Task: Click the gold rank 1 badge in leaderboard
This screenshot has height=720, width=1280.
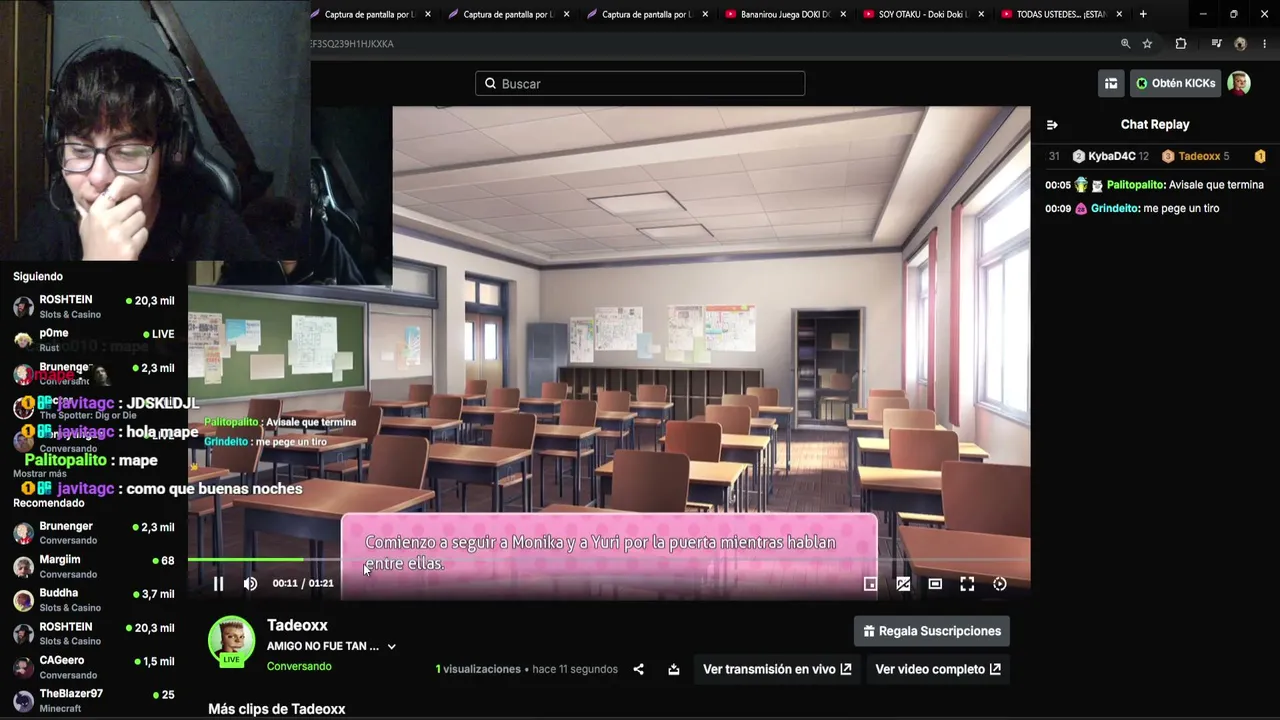Action: click(x=1260, y=156)
